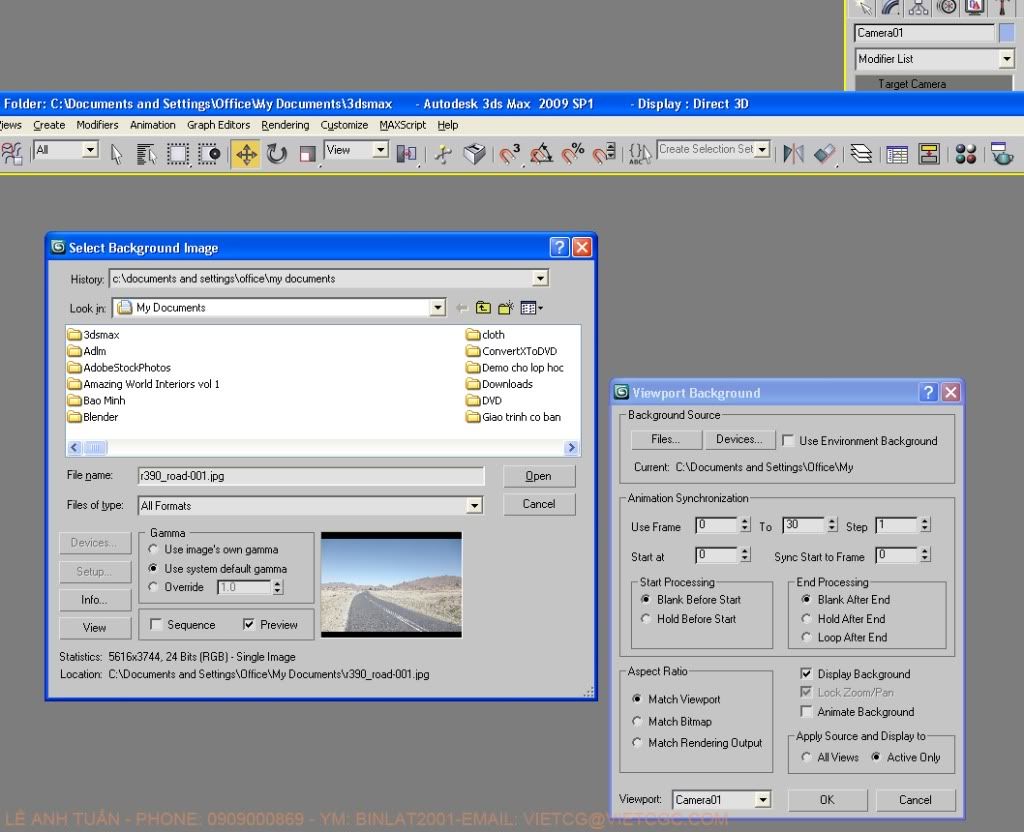Click Use Pivot Point Center icon

click(x=406, y=154)
